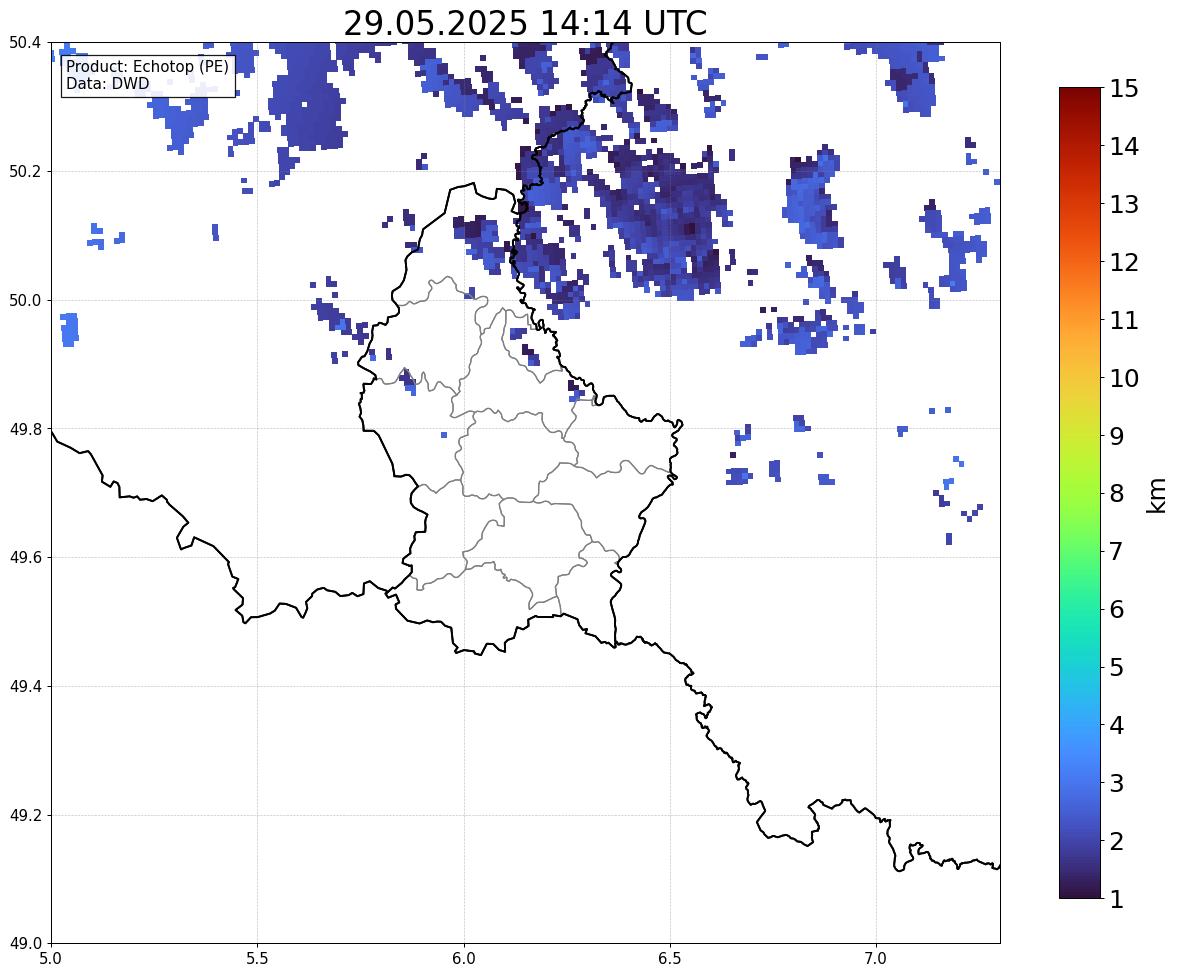This screenshot has height=976, width=1178.
Task: Click the 49.8 latitude tick label
Action: coord(24,429)
